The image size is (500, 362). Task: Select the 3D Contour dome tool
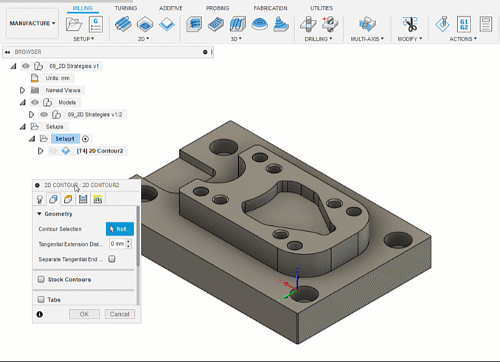pos(260,25)
